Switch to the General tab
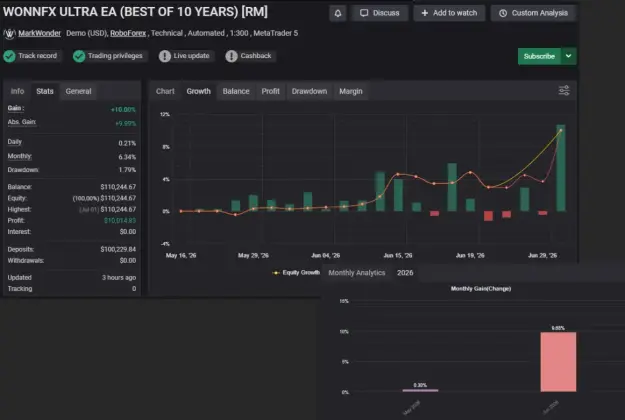Viewport: 625px width, 420px height. [79, 91]
